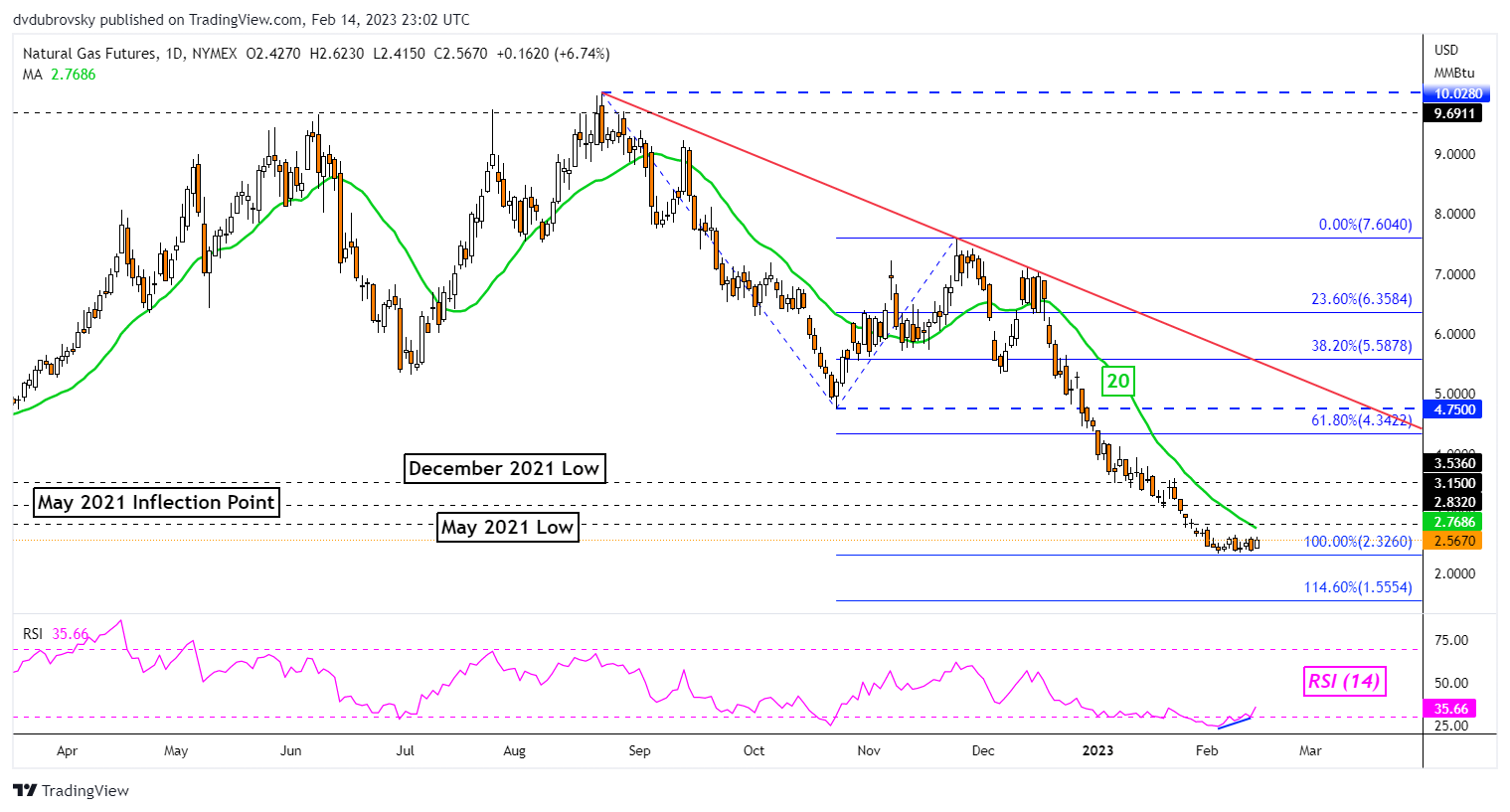Click the 9.6911 black price tag
This screenshot has width=1510, height=812.
click(1452, 113)
